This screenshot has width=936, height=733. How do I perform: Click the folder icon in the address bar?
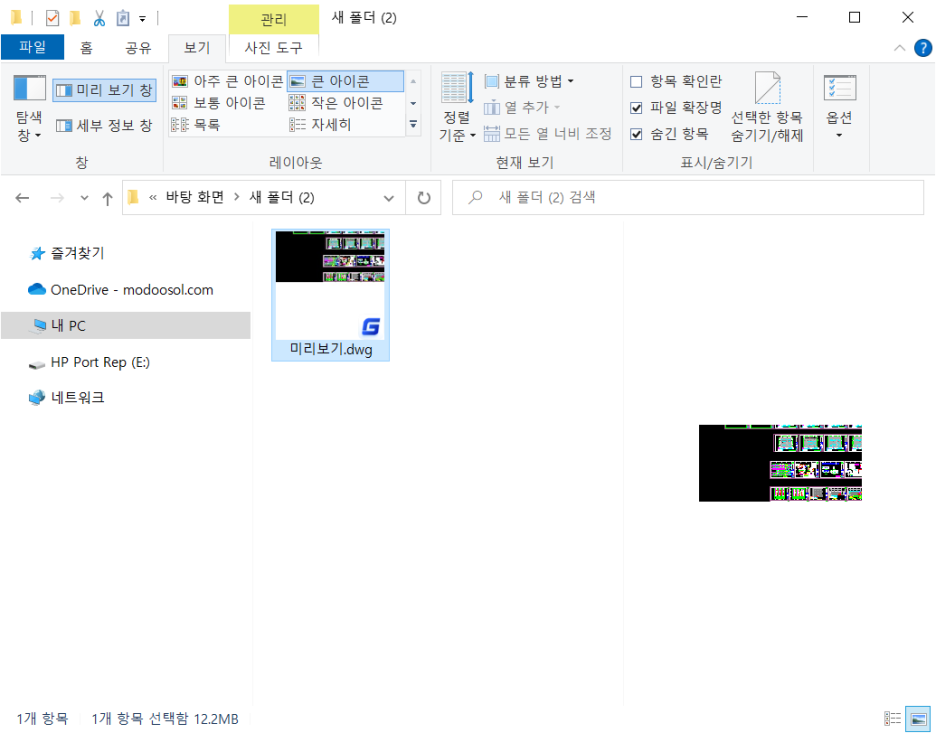134,197
